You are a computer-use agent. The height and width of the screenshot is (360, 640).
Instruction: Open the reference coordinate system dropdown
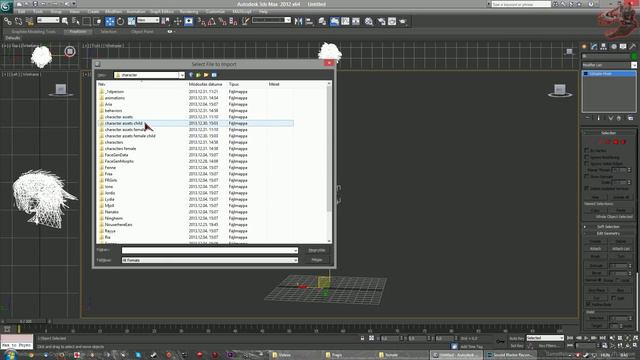148,20
